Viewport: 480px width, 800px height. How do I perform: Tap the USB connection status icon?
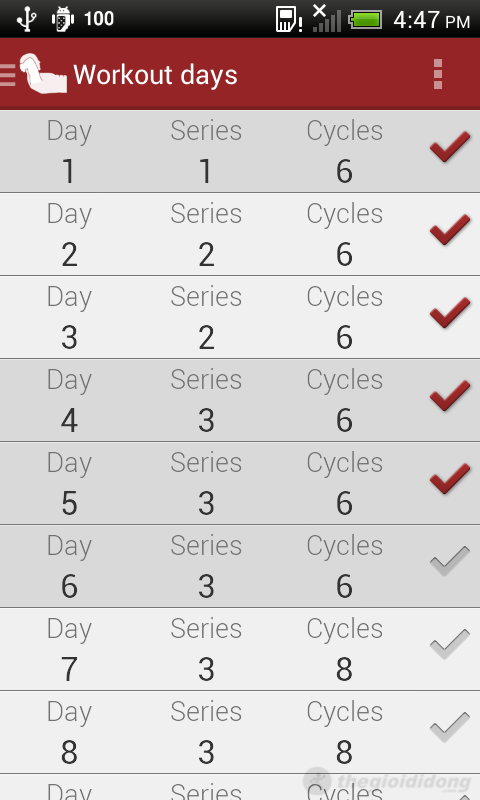tap(27, 19)
